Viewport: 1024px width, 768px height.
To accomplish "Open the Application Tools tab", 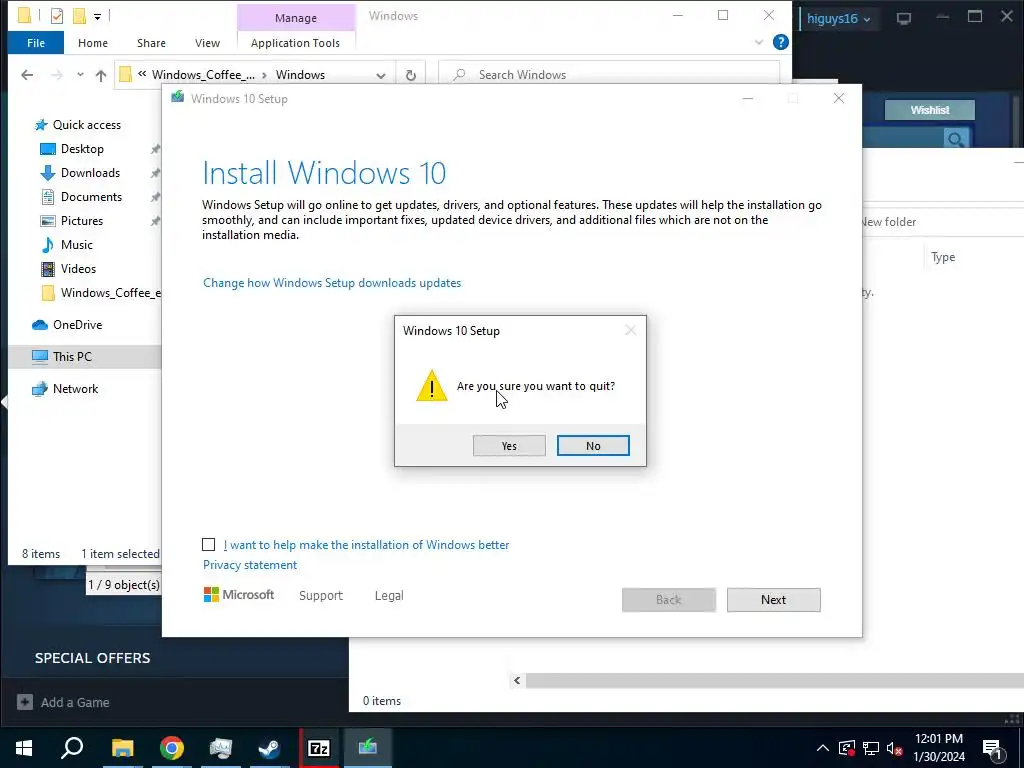I will click(x=295, y=43).
